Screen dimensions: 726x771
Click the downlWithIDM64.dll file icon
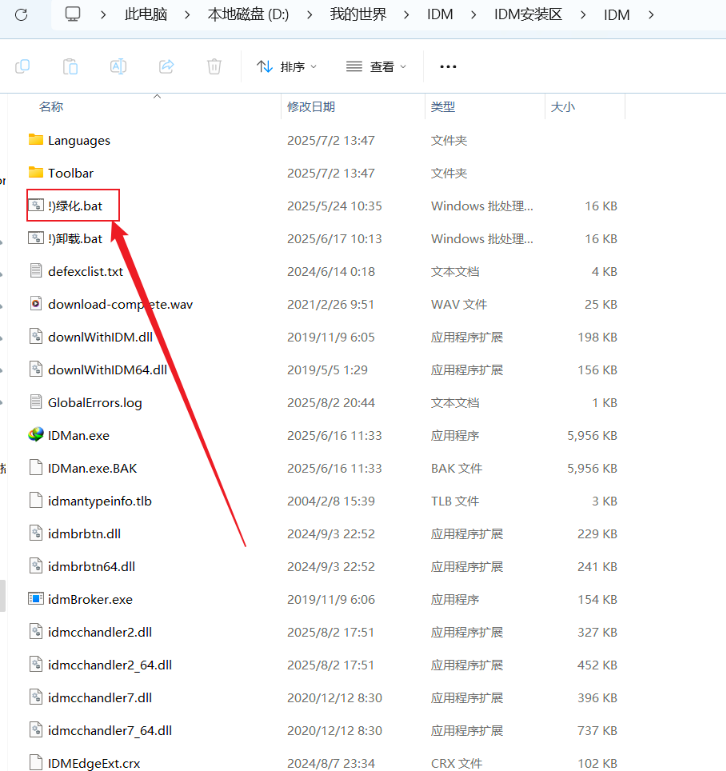[36, 369]
